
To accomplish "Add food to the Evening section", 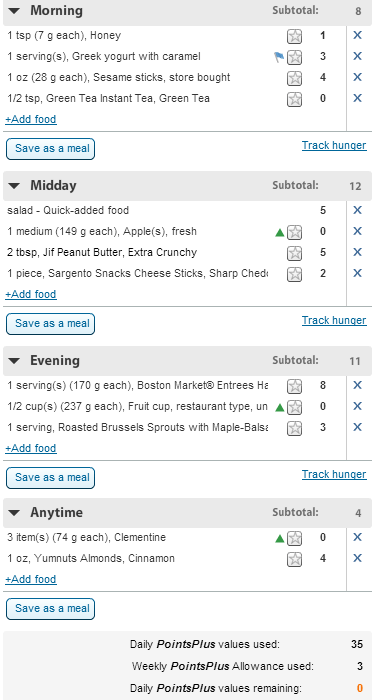I will [31, 448].
